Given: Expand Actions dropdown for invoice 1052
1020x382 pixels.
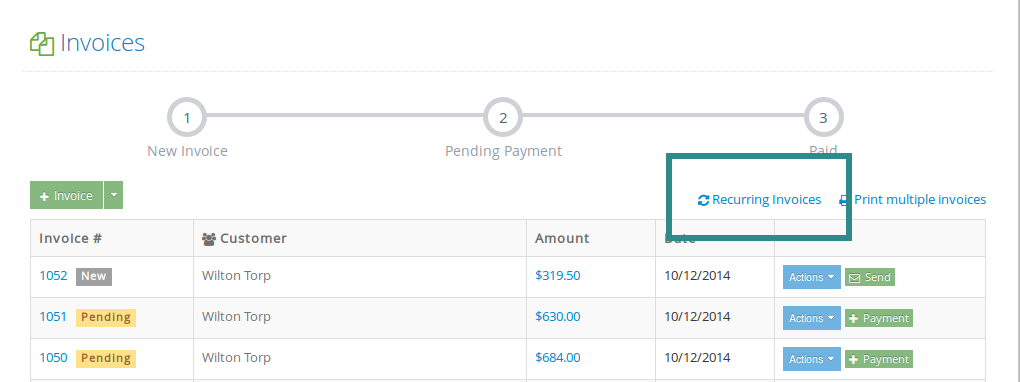Looking at the screenshot, I should (812, 277).
